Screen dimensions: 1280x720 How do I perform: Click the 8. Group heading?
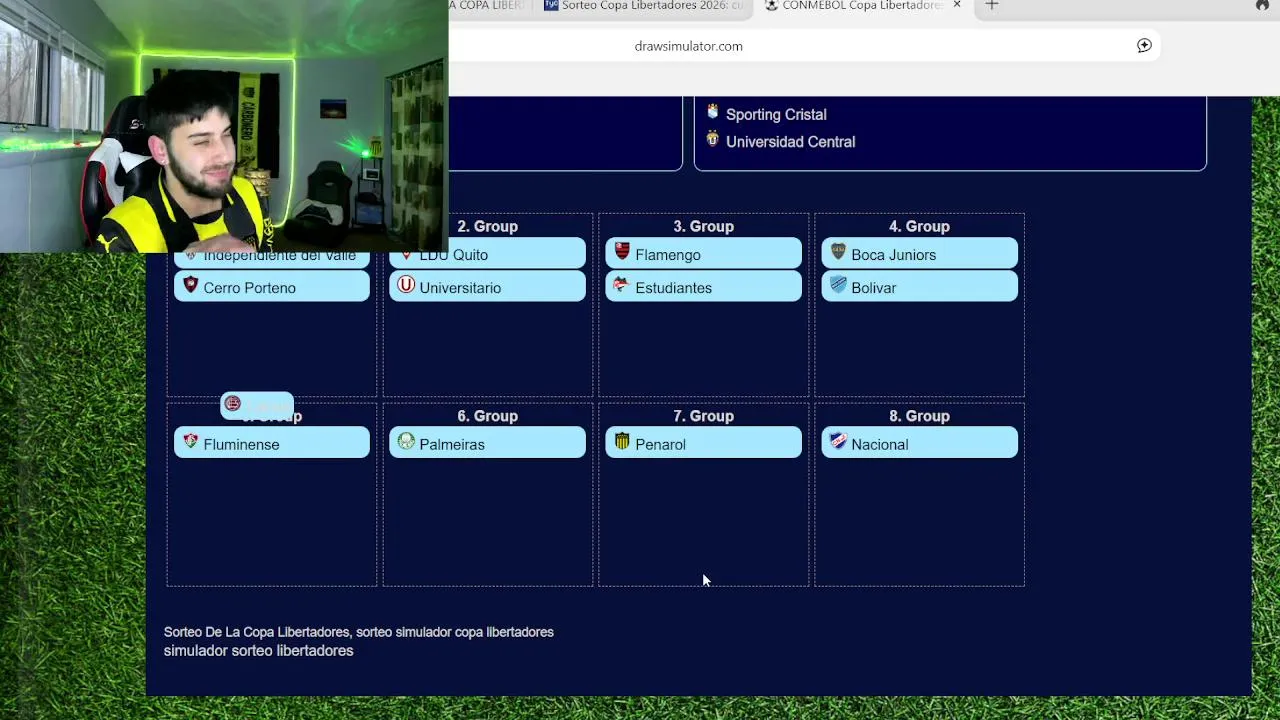(919, 416)
